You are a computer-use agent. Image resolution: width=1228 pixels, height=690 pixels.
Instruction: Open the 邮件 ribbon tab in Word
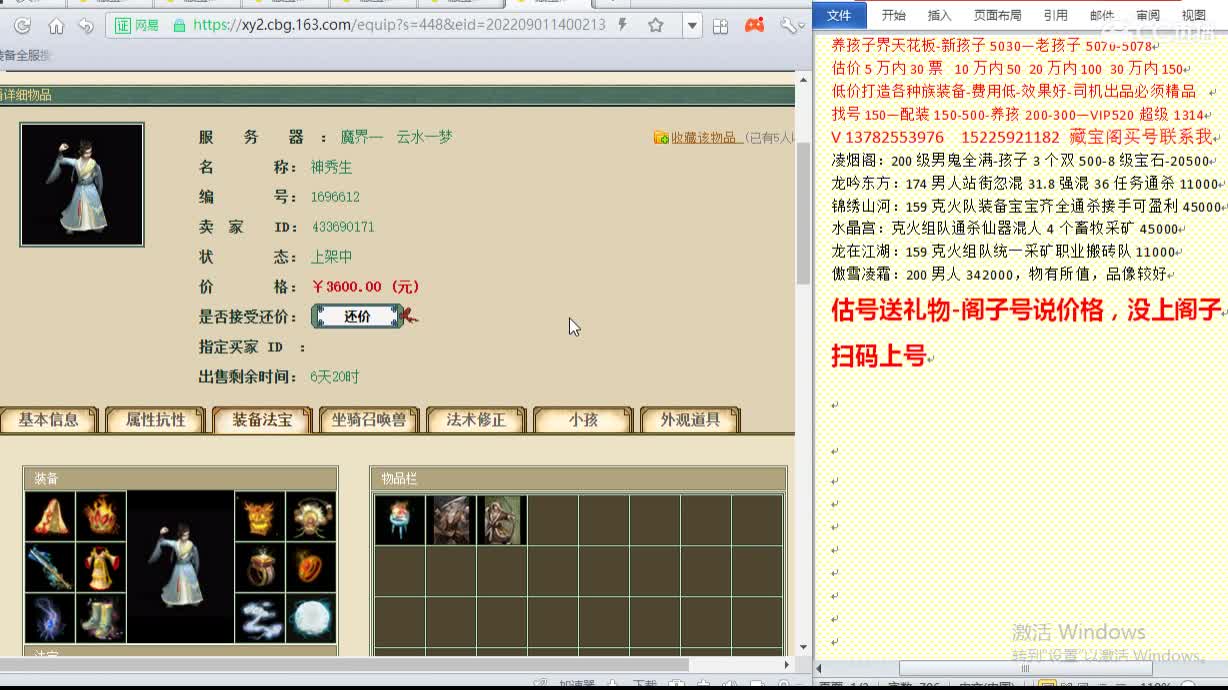pyautogui.click(x=1102, y=15)
